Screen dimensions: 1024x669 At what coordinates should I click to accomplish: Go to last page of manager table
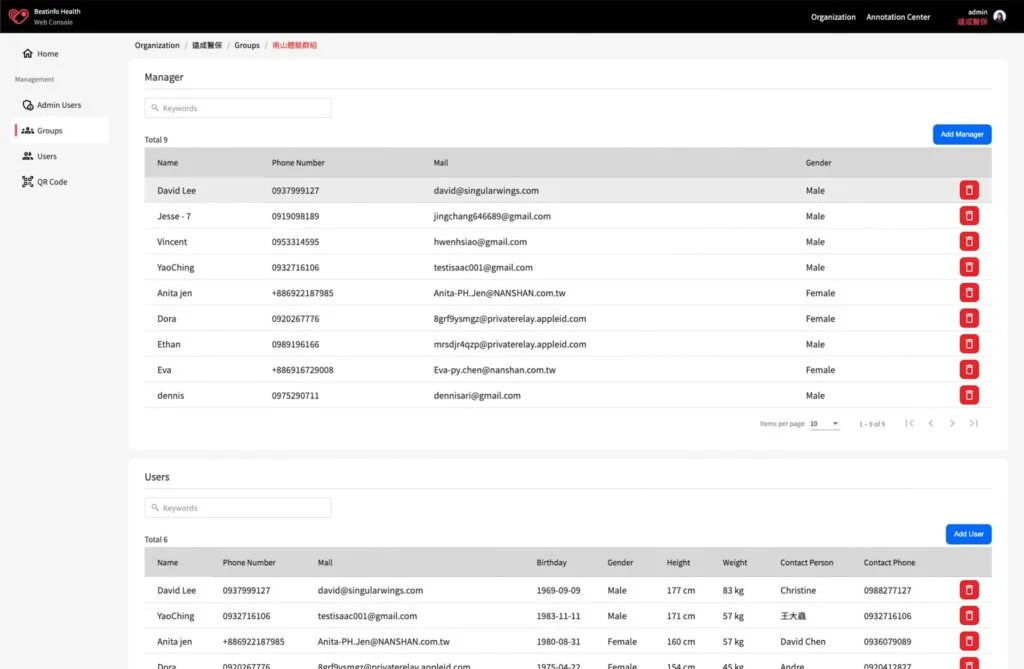973,423
